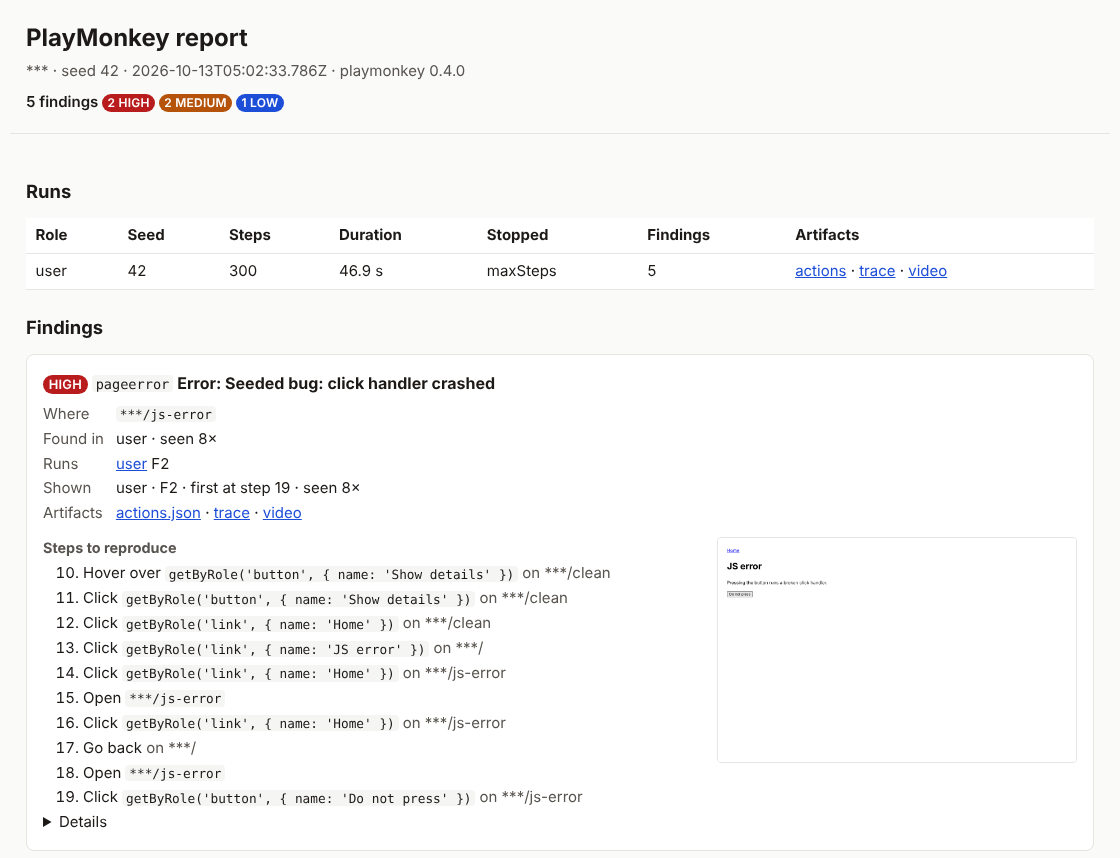Click the 2 HIGH severity badge
This screenshot has height=858, width=1120.
[x=129, y=103]
